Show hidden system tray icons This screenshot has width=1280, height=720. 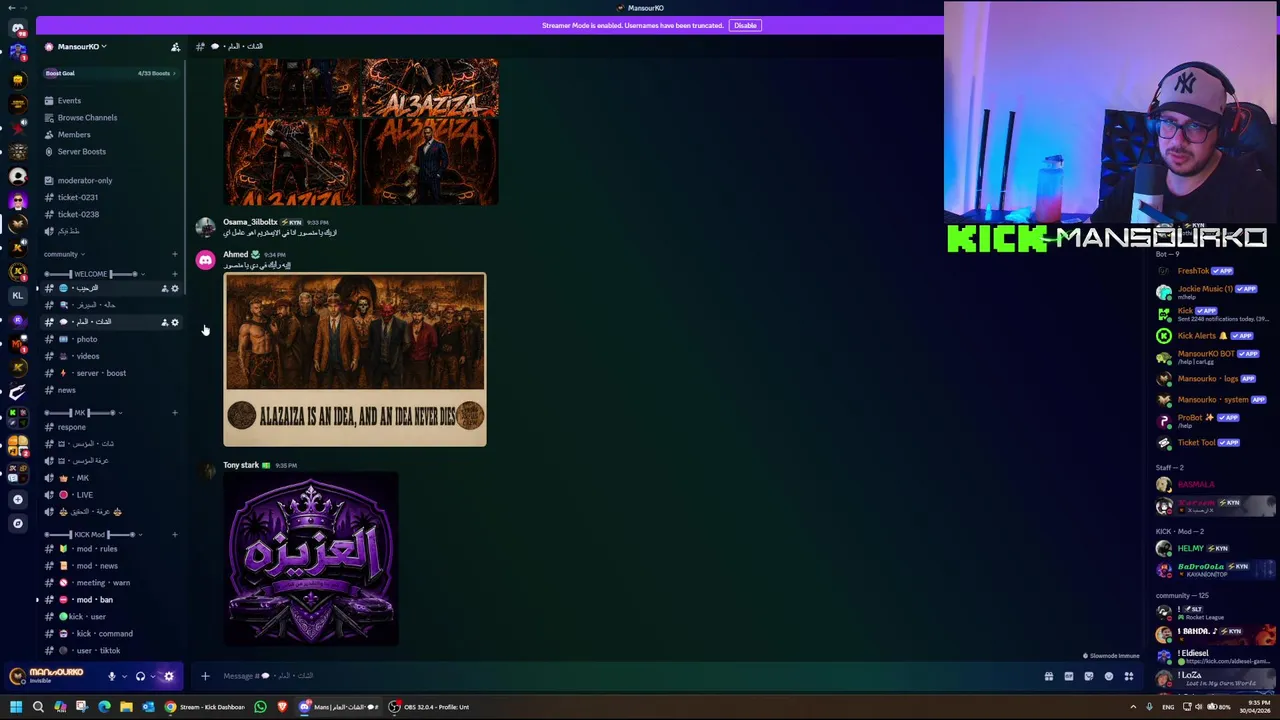pyautogui.click(x=1133, y=707)
